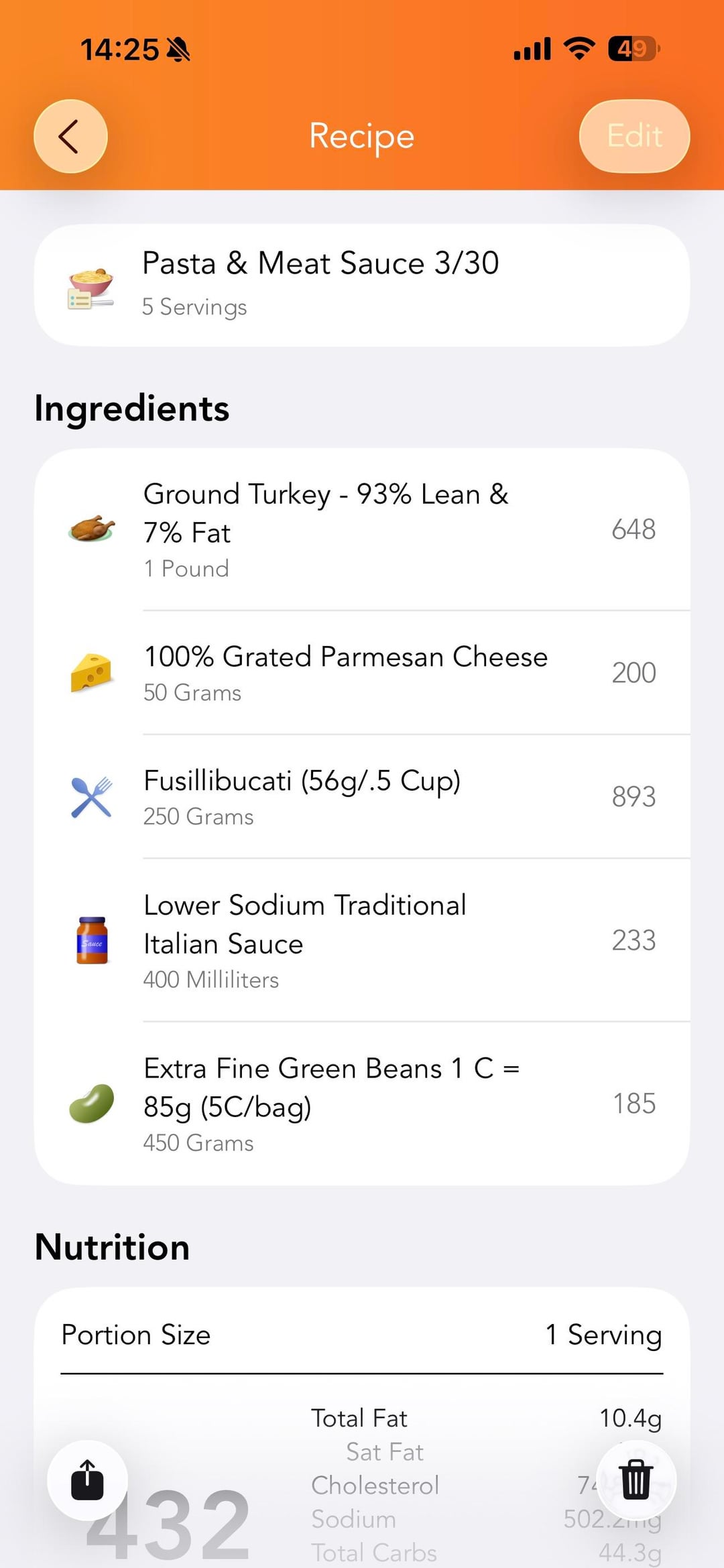Tap the pasta bowl recipe icon
Viewport: 724px width, 1568px height.
(x=91, y=287)
